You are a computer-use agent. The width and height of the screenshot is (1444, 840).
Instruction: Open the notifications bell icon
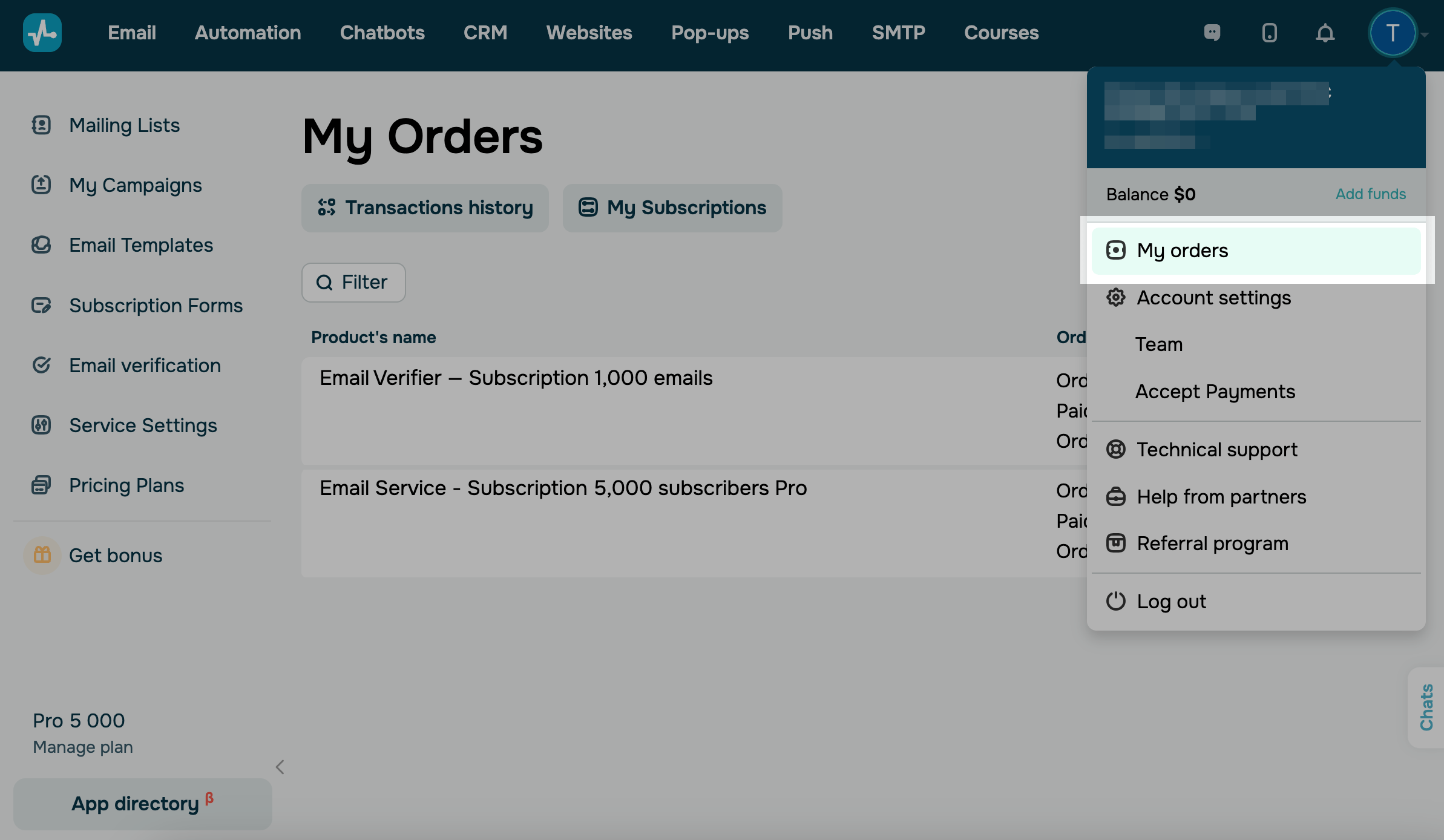[x=1325, y=33]
